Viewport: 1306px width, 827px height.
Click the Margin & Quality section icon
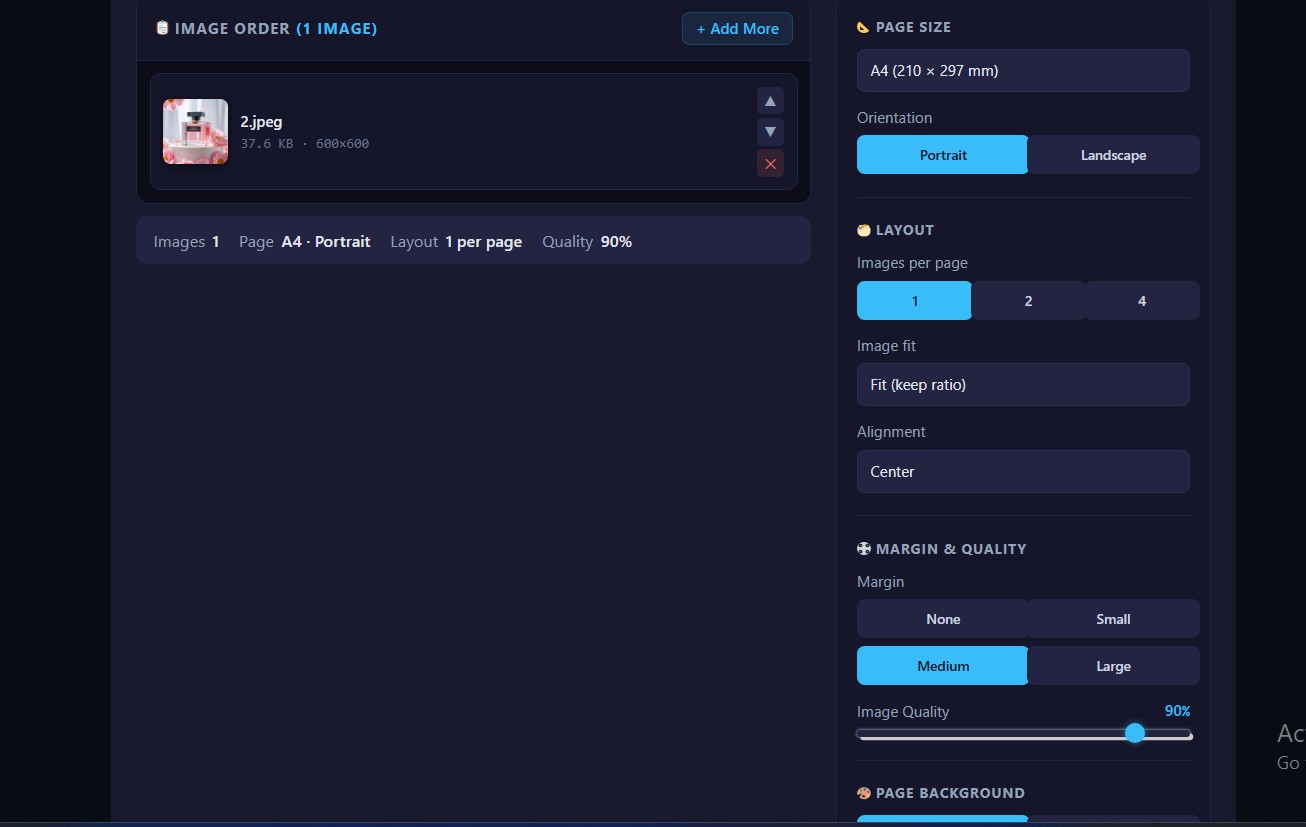(x=864, y=549)
